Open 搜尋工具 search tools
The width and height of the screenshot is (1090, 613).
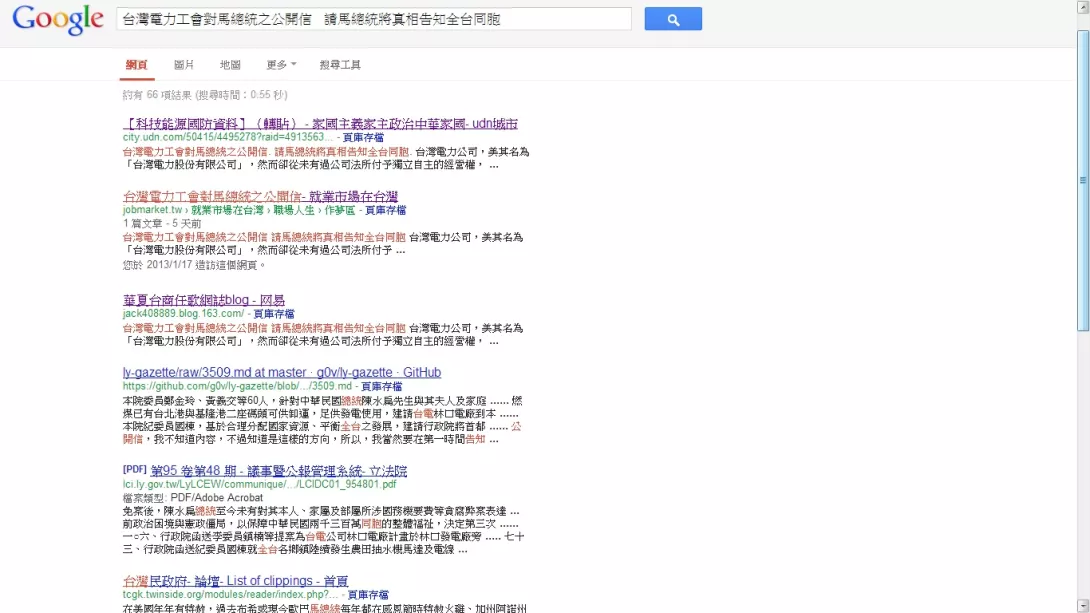(340, 65)
